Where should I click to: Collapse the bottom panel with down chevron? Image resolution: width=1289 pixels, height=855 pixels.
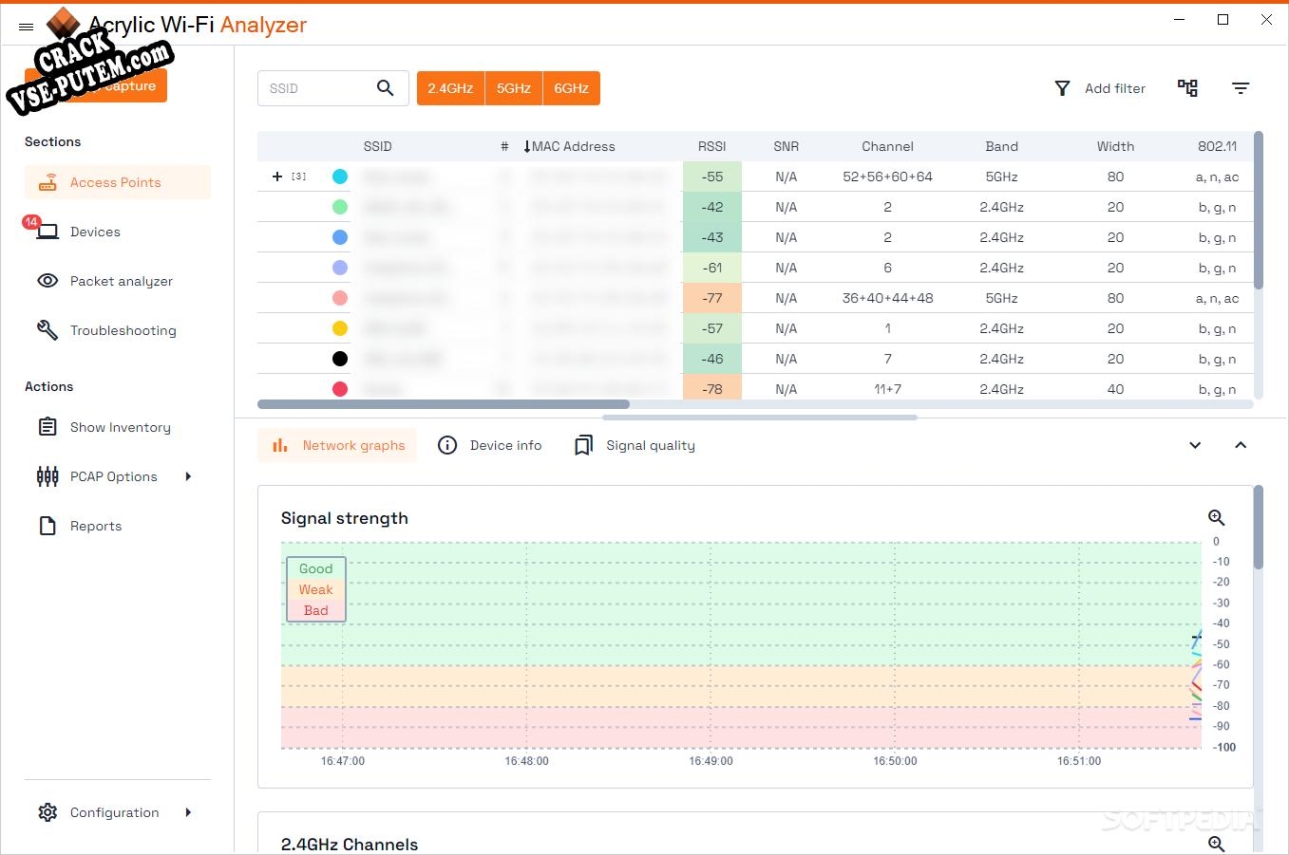coord(1195,446)
